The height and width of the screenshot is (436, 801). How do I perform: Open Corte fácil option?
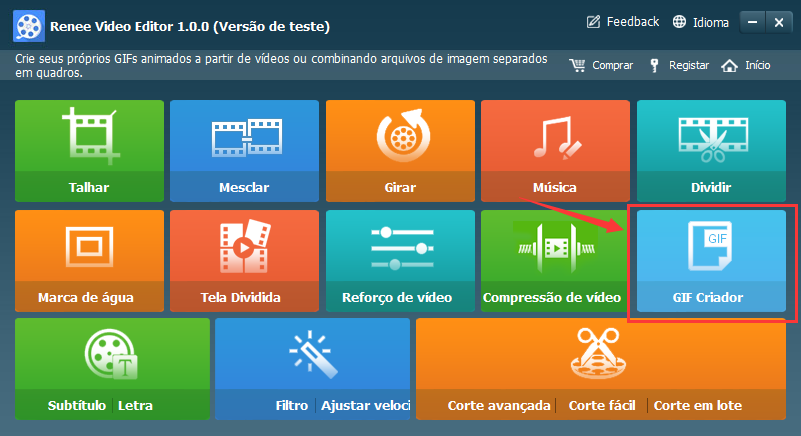602,406
